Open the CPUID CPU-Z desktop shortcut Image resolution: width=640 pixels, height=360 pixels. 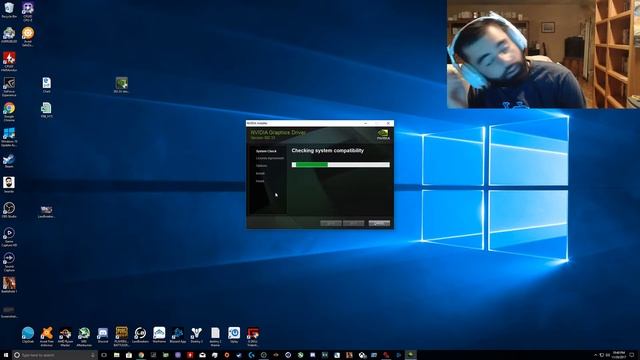point(28,11)
